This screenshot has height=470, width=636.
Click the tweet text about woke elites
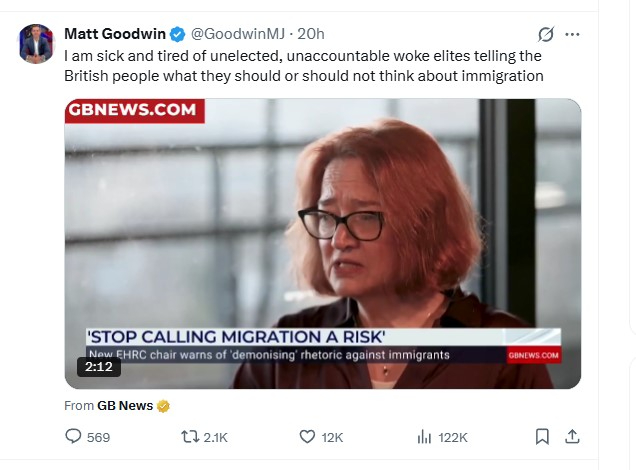304,66
